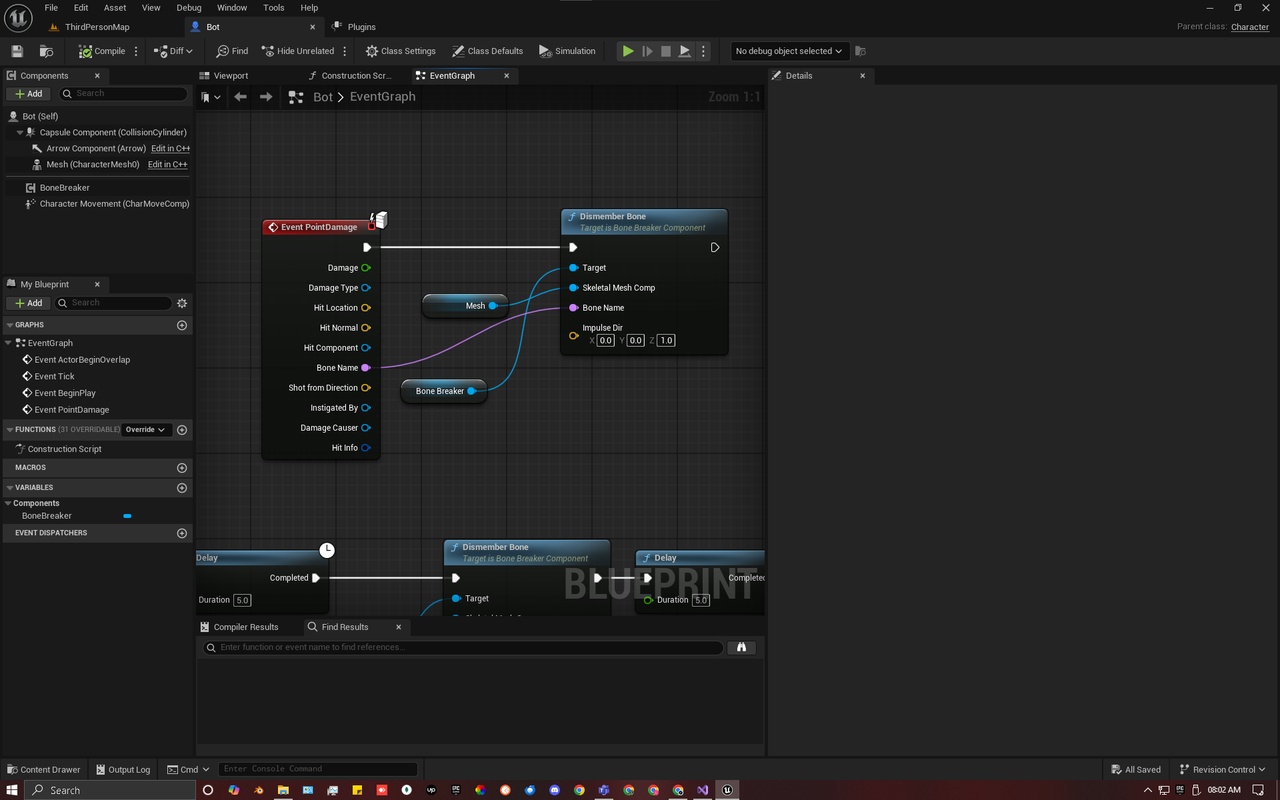Navigate back in the graph history

[x=240, y=97]
